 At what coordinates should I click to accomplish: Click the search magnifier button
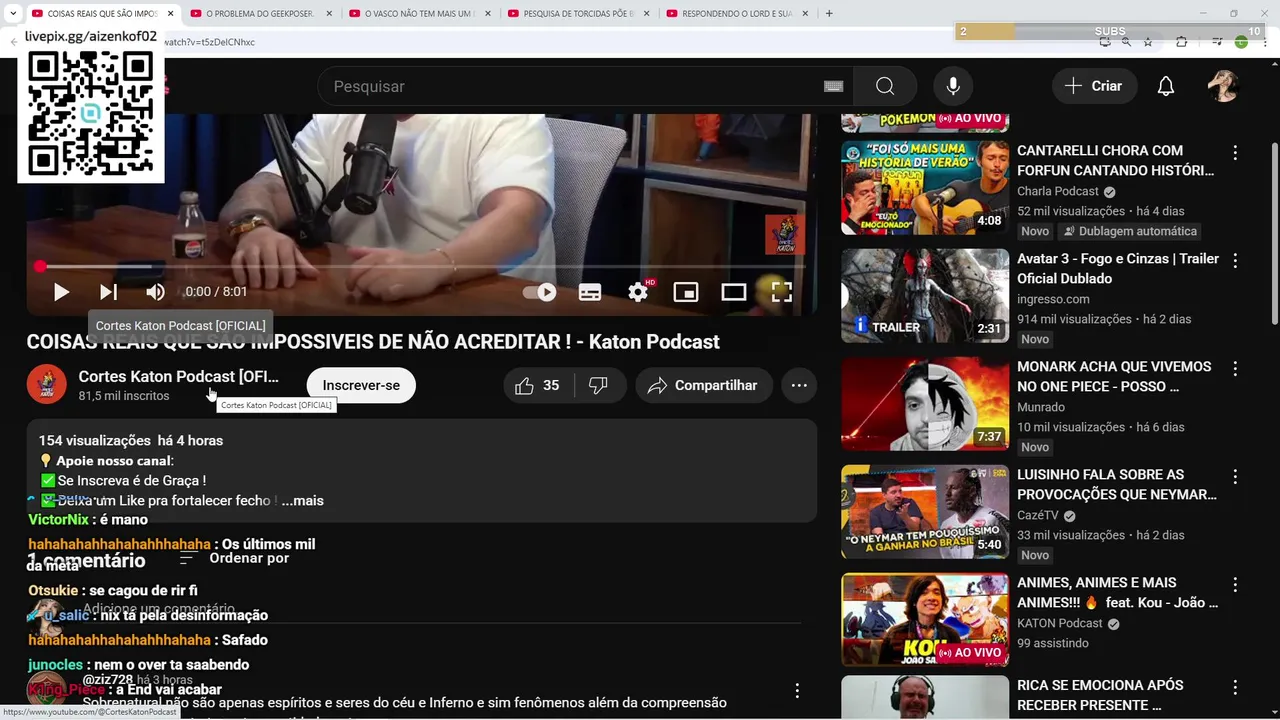point(885,86)
